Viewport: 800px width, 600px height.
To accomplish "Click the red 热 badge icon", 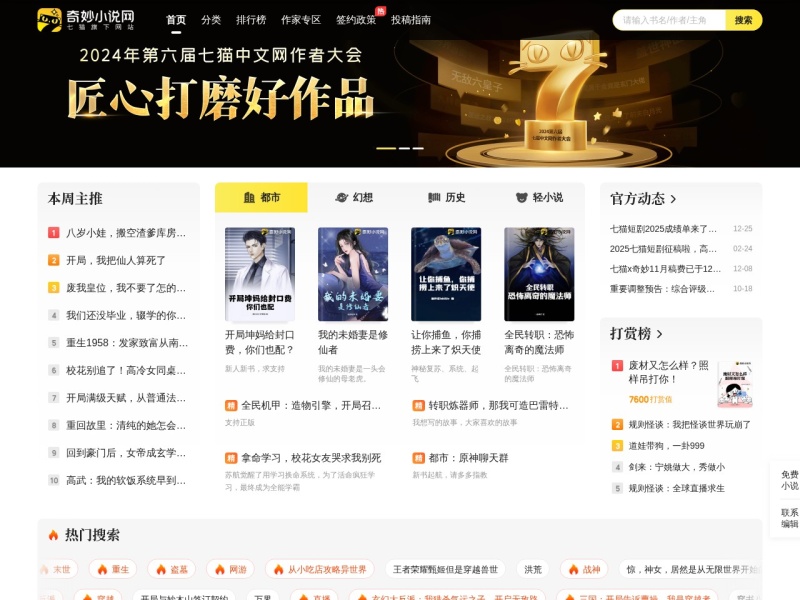I will click(x=380, y=10).
